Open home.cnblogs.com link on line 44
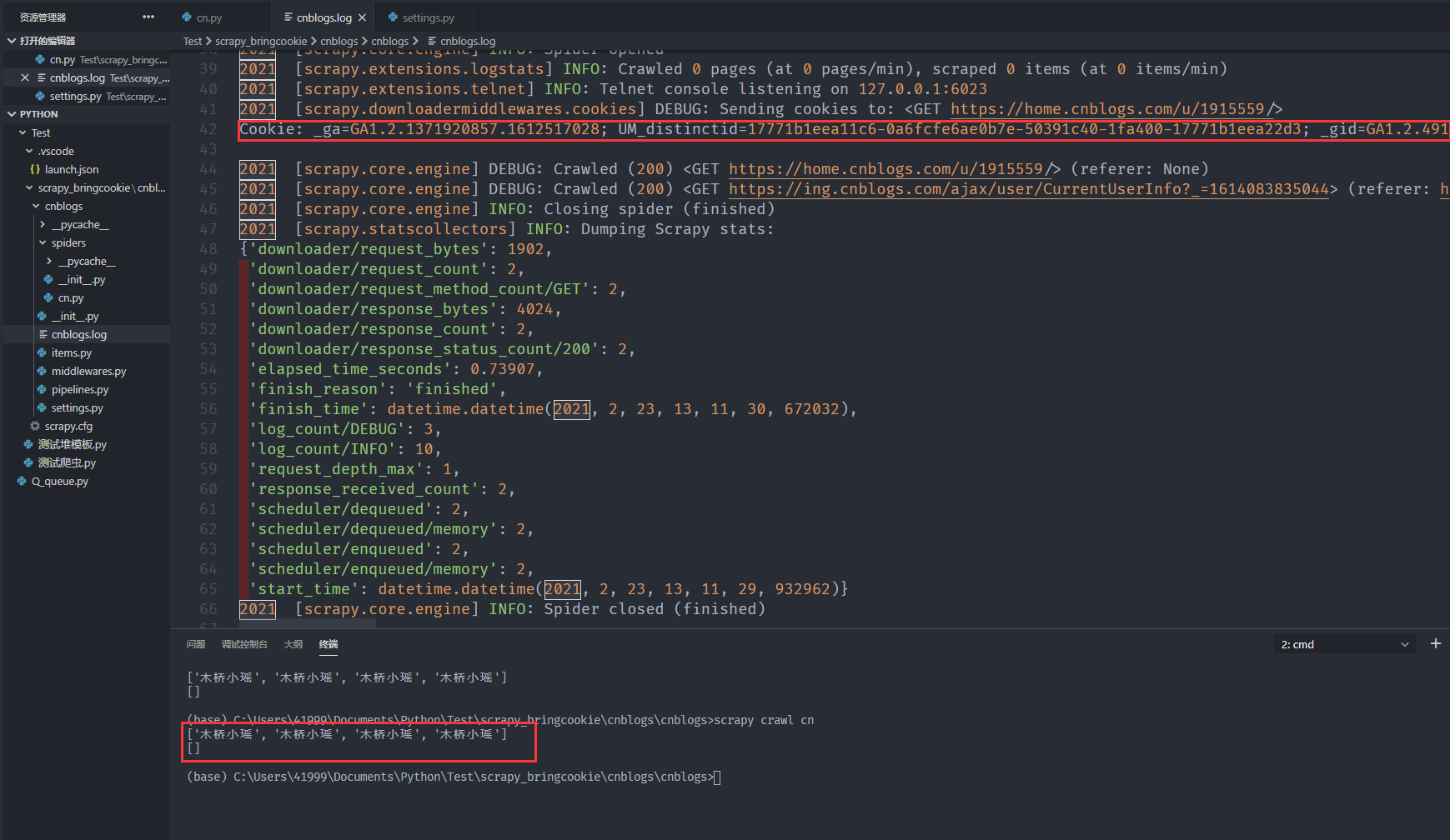This screenshot has height=840, width=1450. pyautogui.click(x=890, y=169)
